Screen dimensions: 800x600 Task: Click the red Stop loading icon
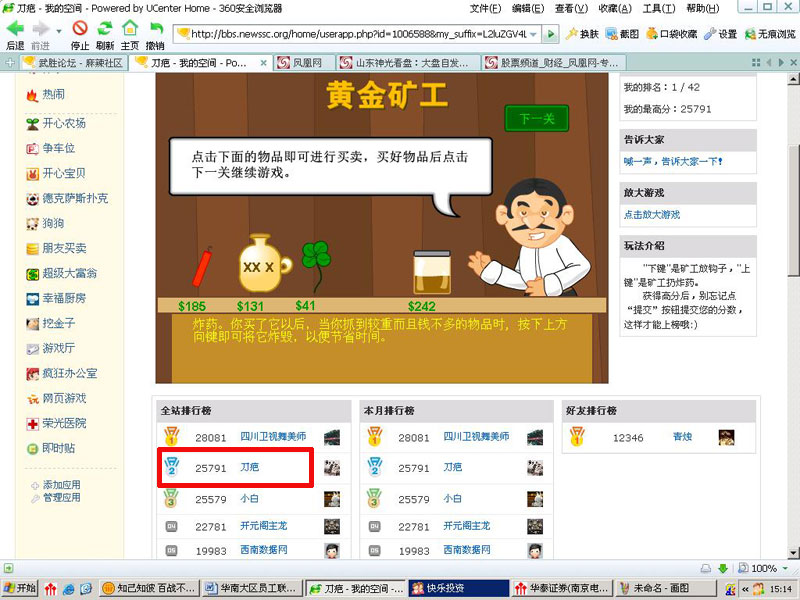[80, 28]
